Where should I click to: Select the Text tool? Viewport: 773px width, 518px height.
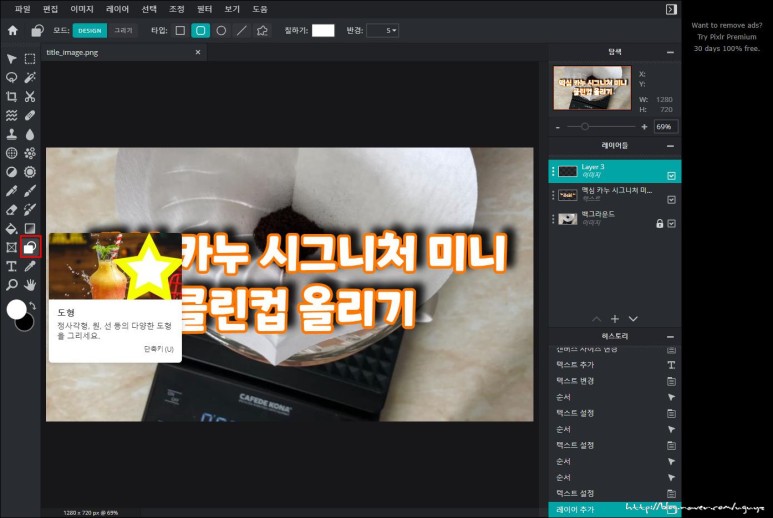11,266
